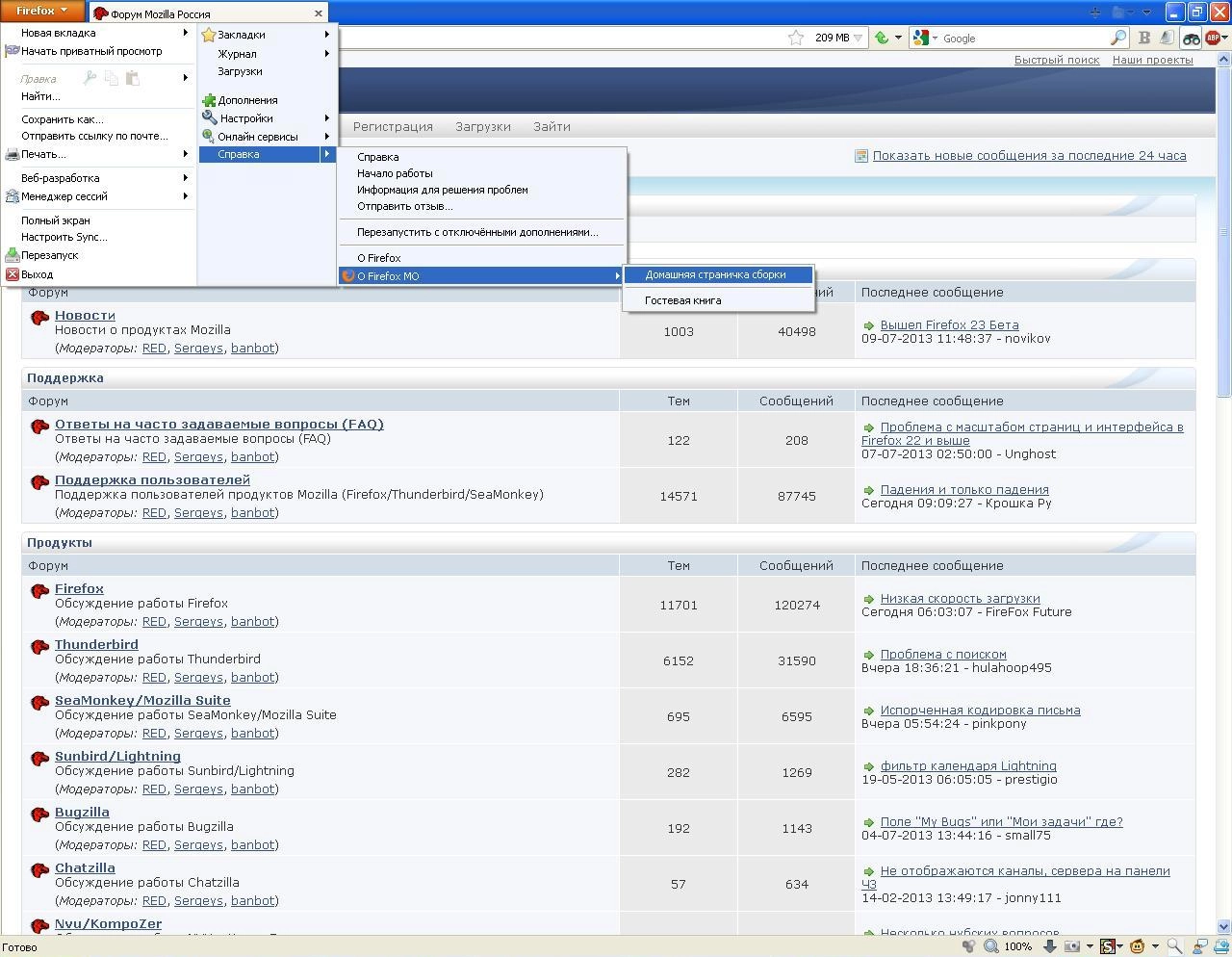Click the downloads arrow in the status bar
The width and height of the screenshot is (1232, 957).
pos(1050,946)
